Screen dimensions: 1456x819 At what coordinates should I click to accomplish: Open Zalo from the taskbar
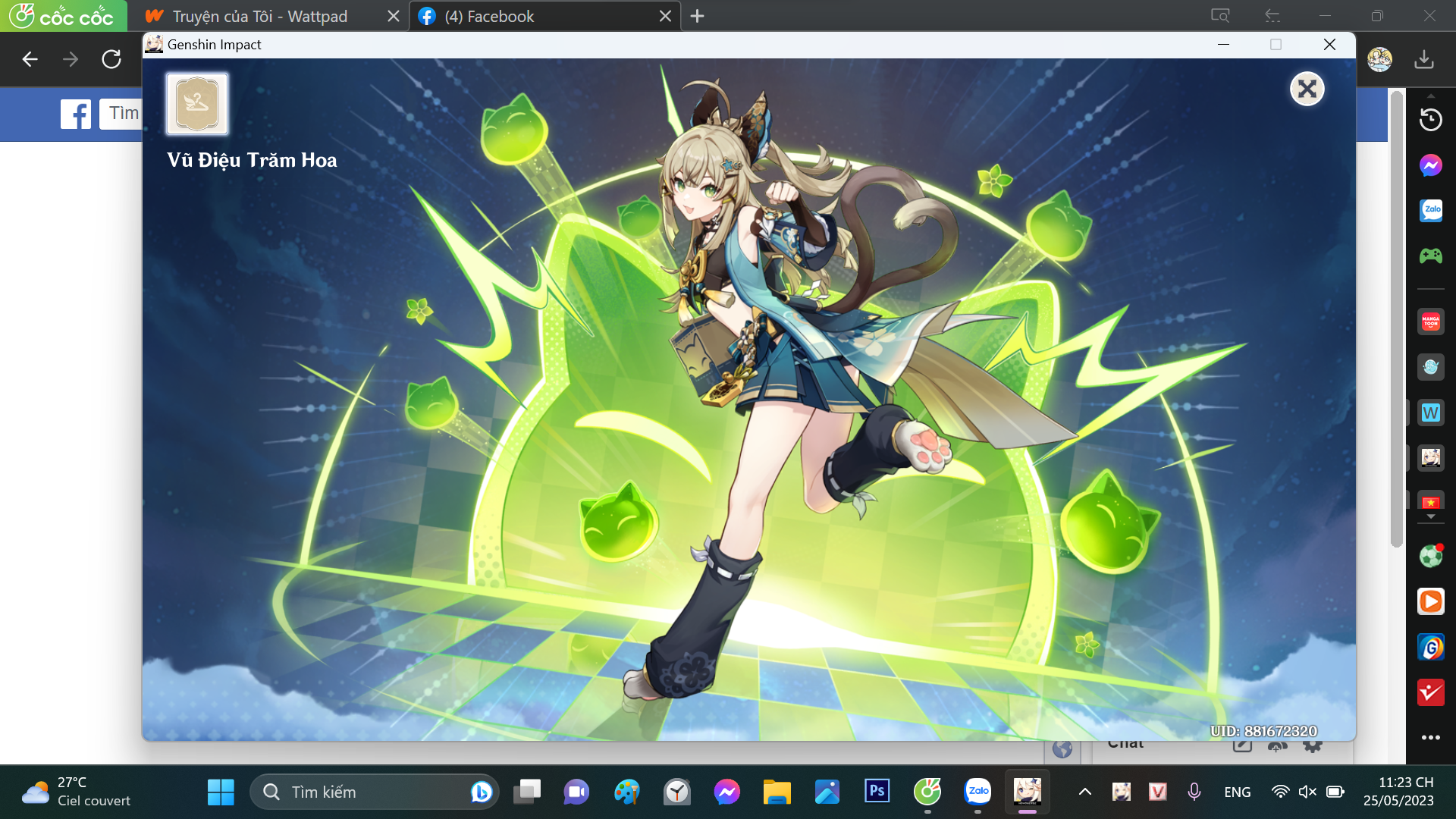(977, 792)
